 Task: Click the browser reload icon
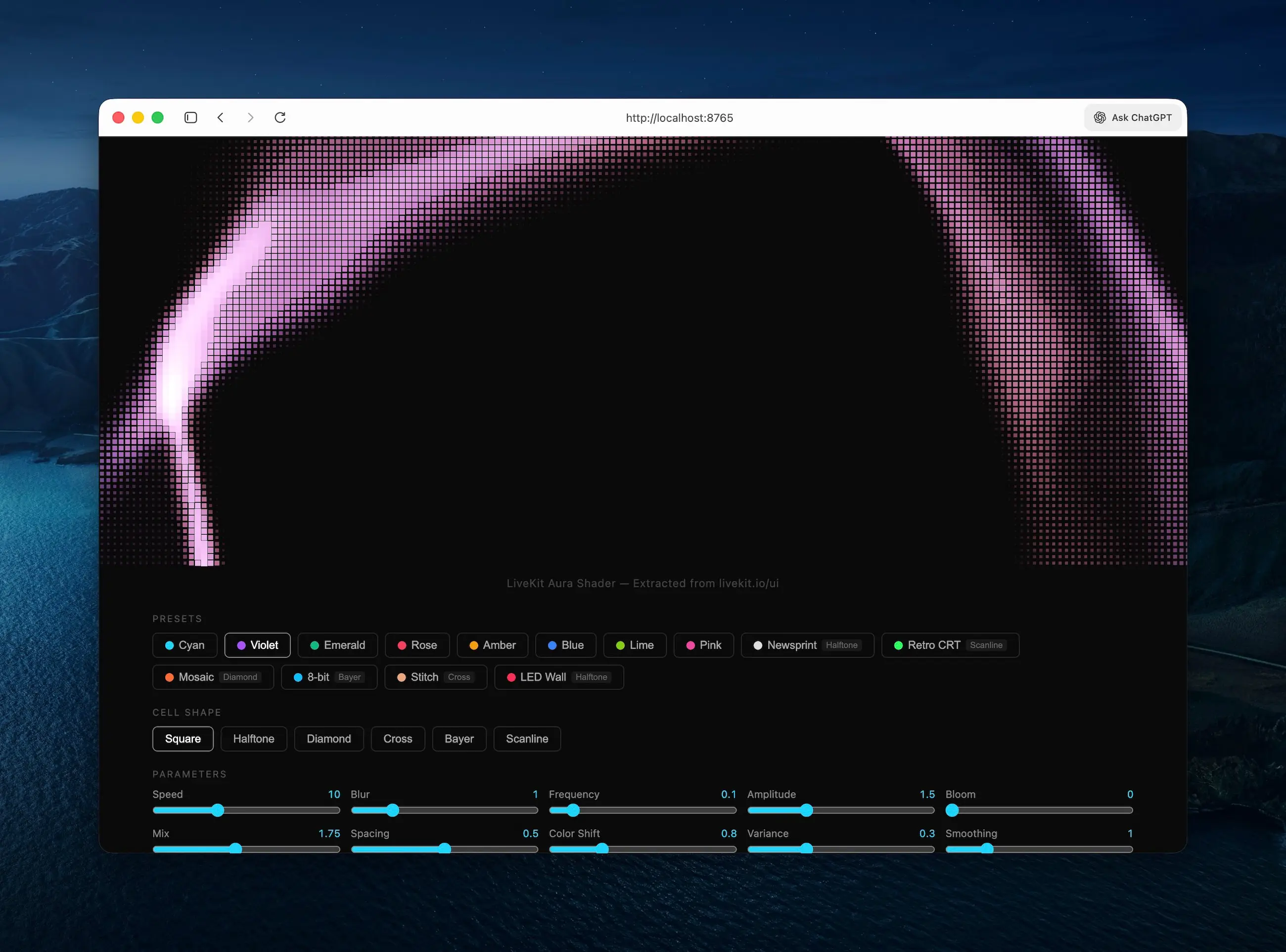[x=280, y=118]
